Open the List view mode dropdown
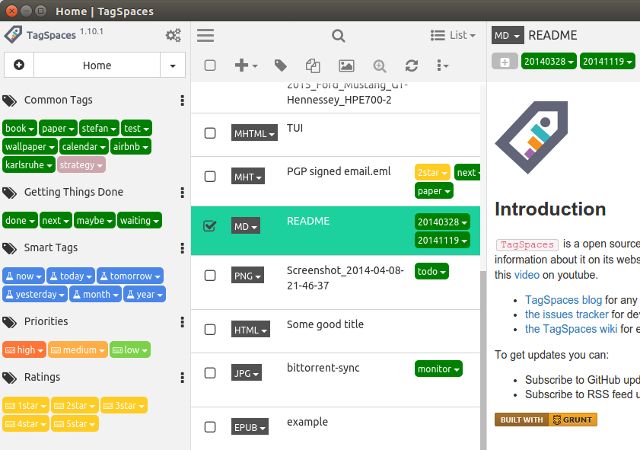The image size is (640, 450). [x=453, y=36]
